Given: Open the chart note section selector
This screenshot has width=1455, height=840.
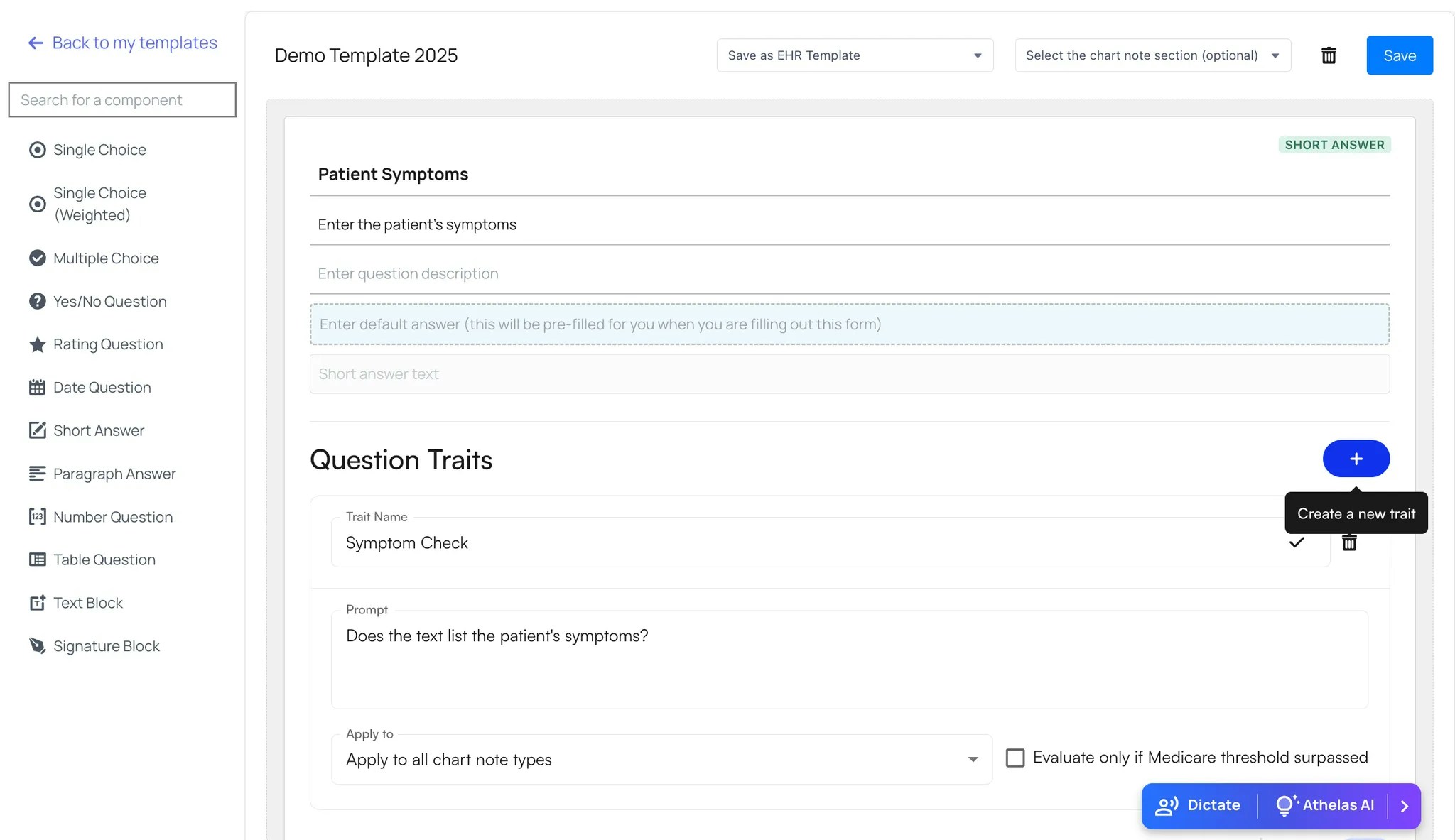Looking at the screenshot, I should [x=1152, y=55].
